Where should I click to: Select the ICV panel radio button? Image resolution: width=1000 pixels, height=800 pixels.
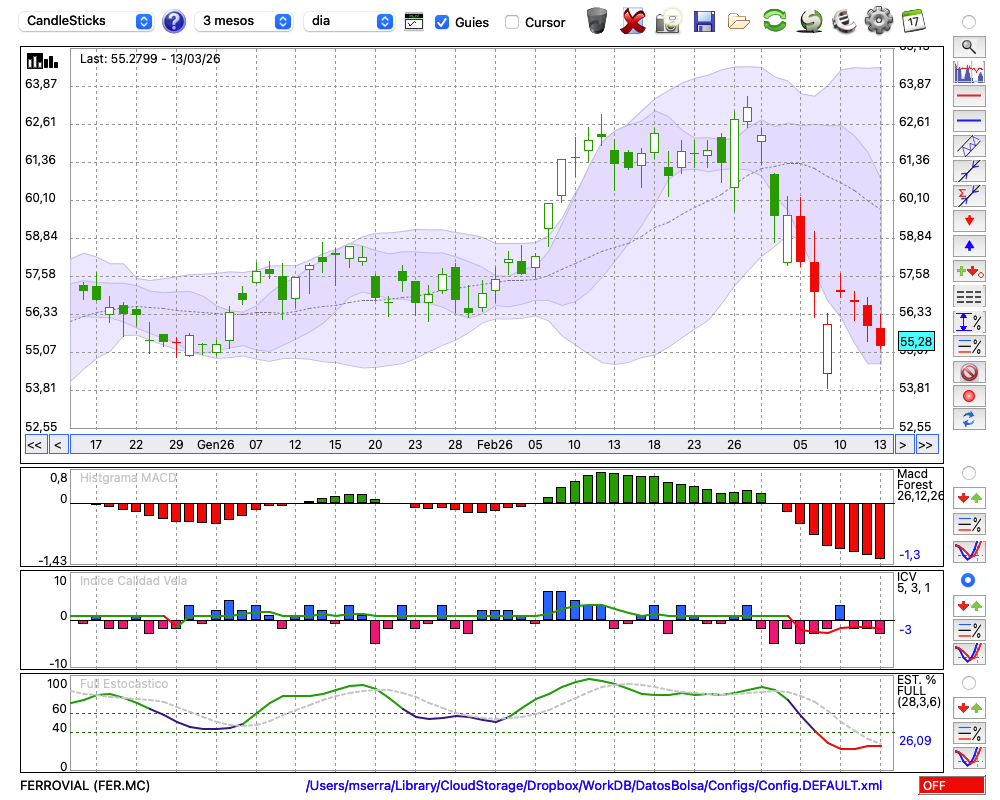(969, 580)
